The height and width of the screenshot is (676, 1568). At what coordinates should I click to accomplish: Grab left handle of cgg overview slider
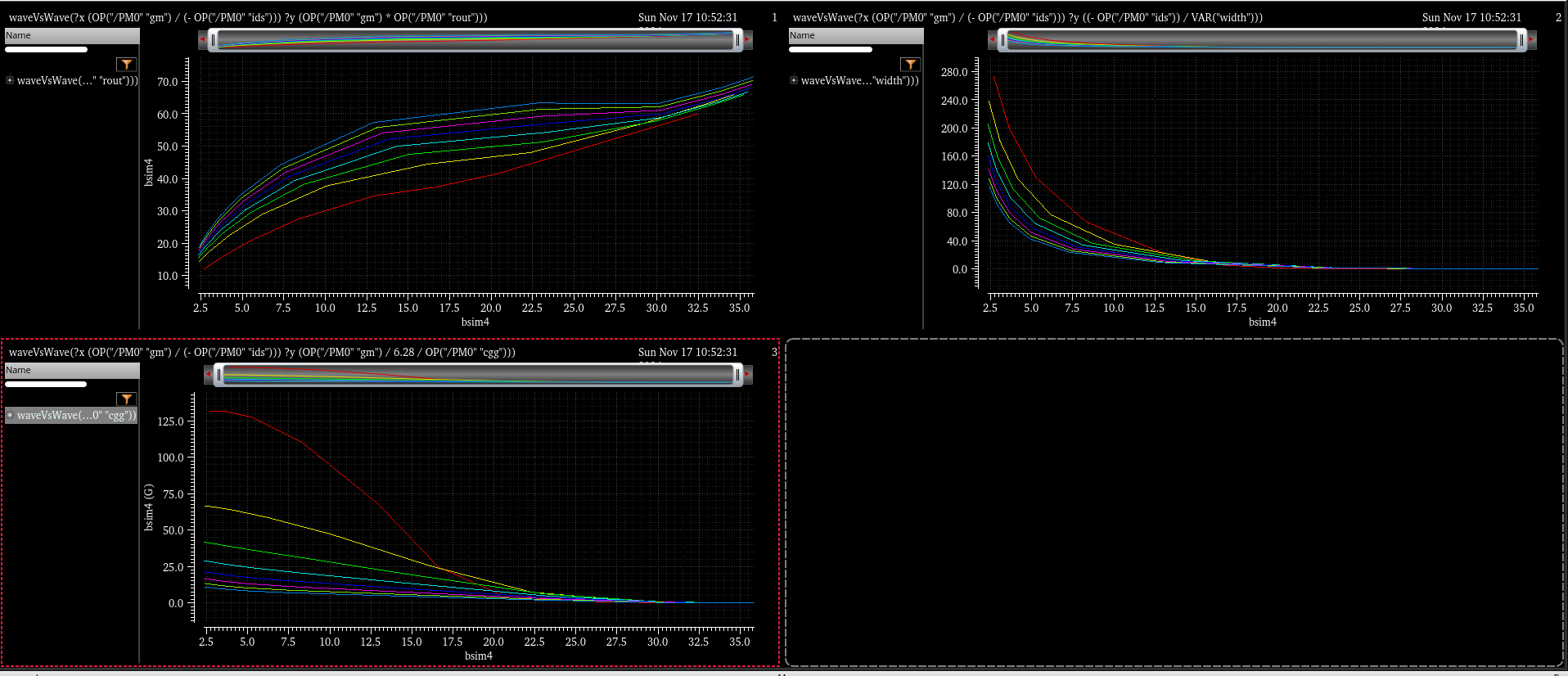219,375
